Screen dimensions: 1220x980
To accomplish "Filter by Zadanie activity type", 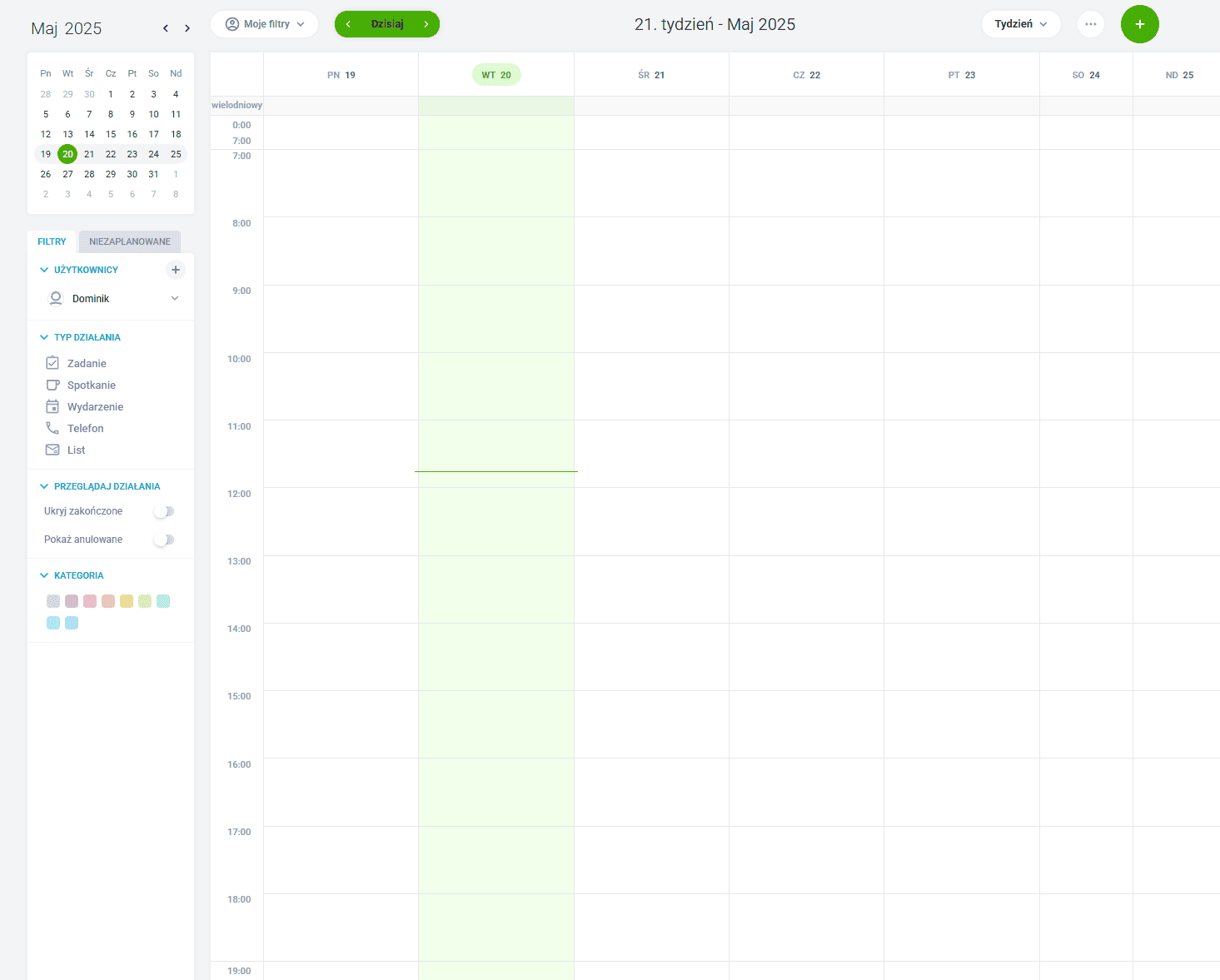I will pos(86,364).
